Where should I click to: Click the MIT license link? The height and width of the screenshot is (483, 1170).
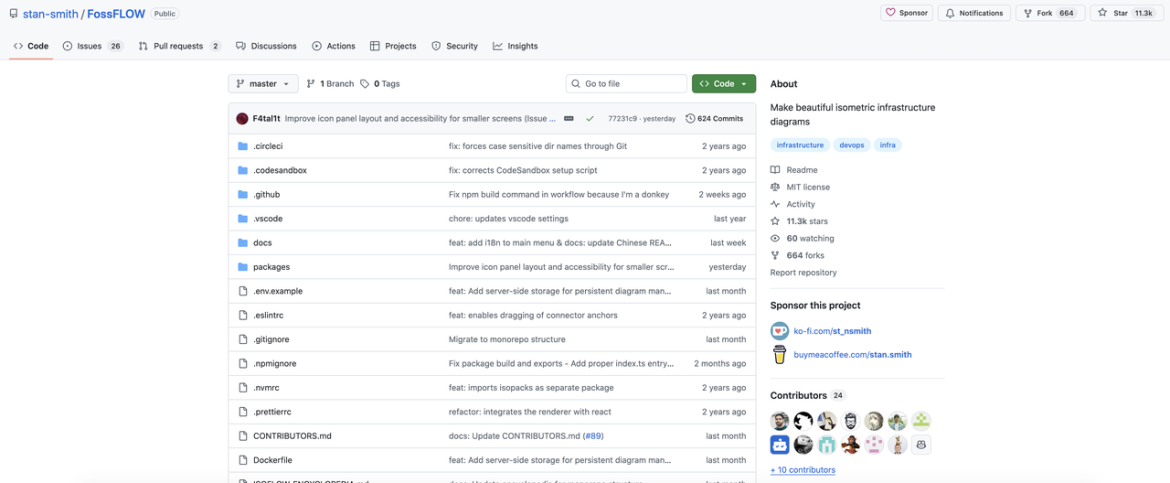coord(808,187)
